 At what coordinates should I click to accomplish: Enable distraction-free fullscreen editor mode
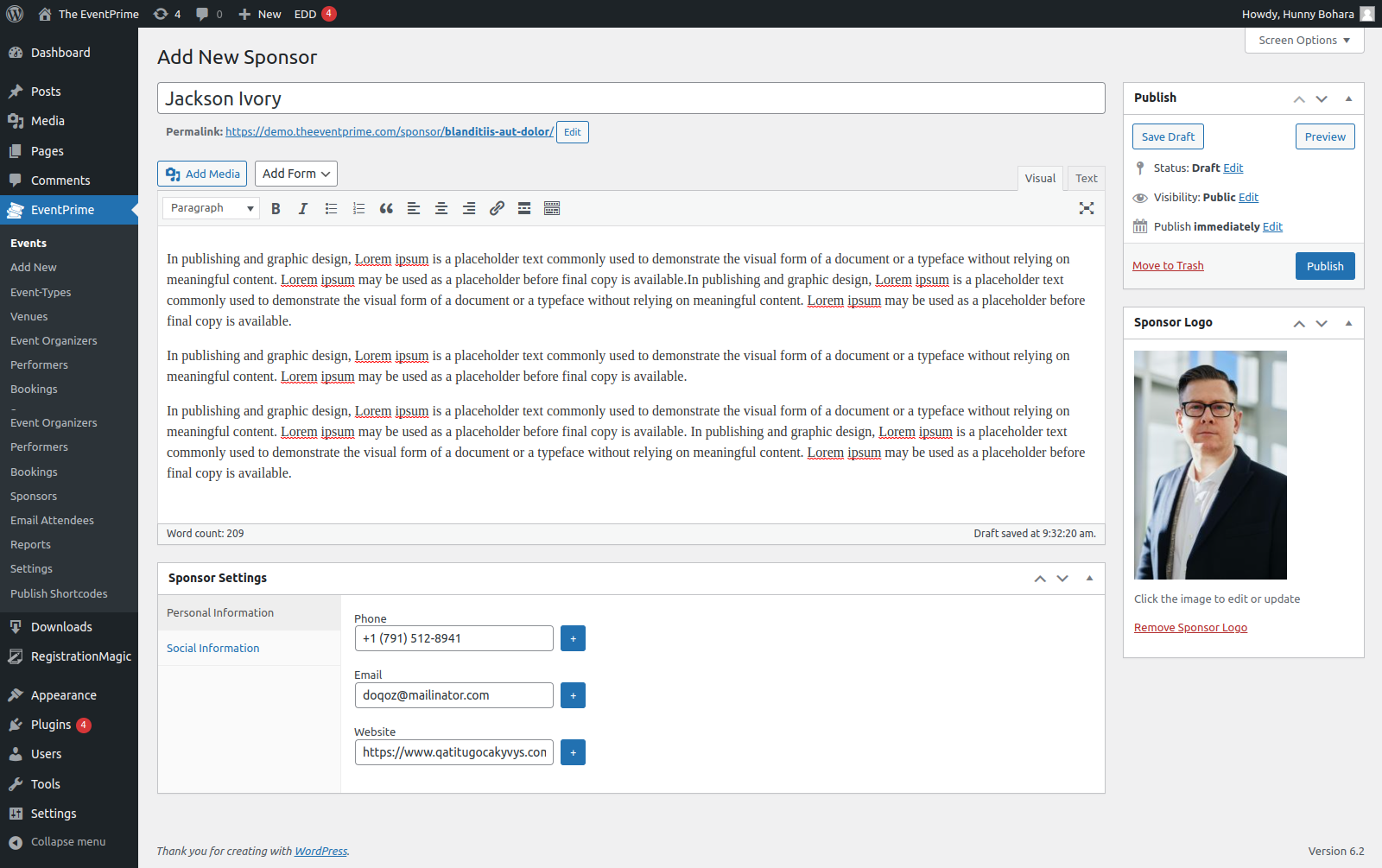point(1087,208)
